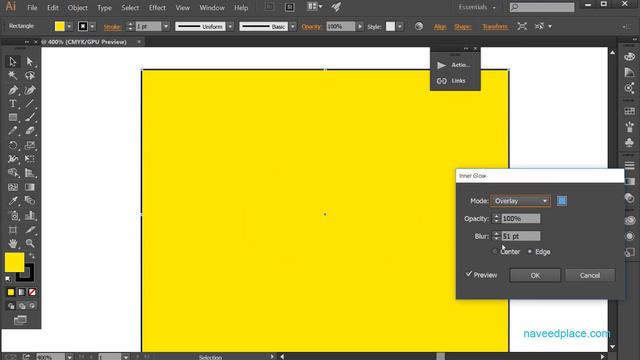
Task: Select the Artboard tool
Action: click(13, 230)
